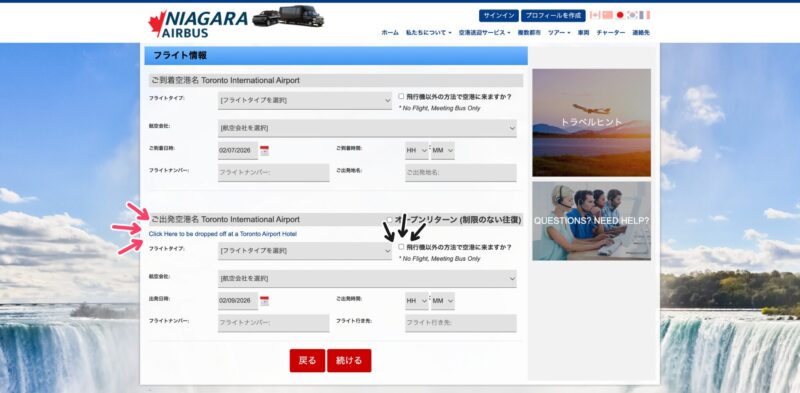This screenshot has height=393, width=800.
Task: Open arrival time HH dropdown
Action: click(x=417, y=151)
